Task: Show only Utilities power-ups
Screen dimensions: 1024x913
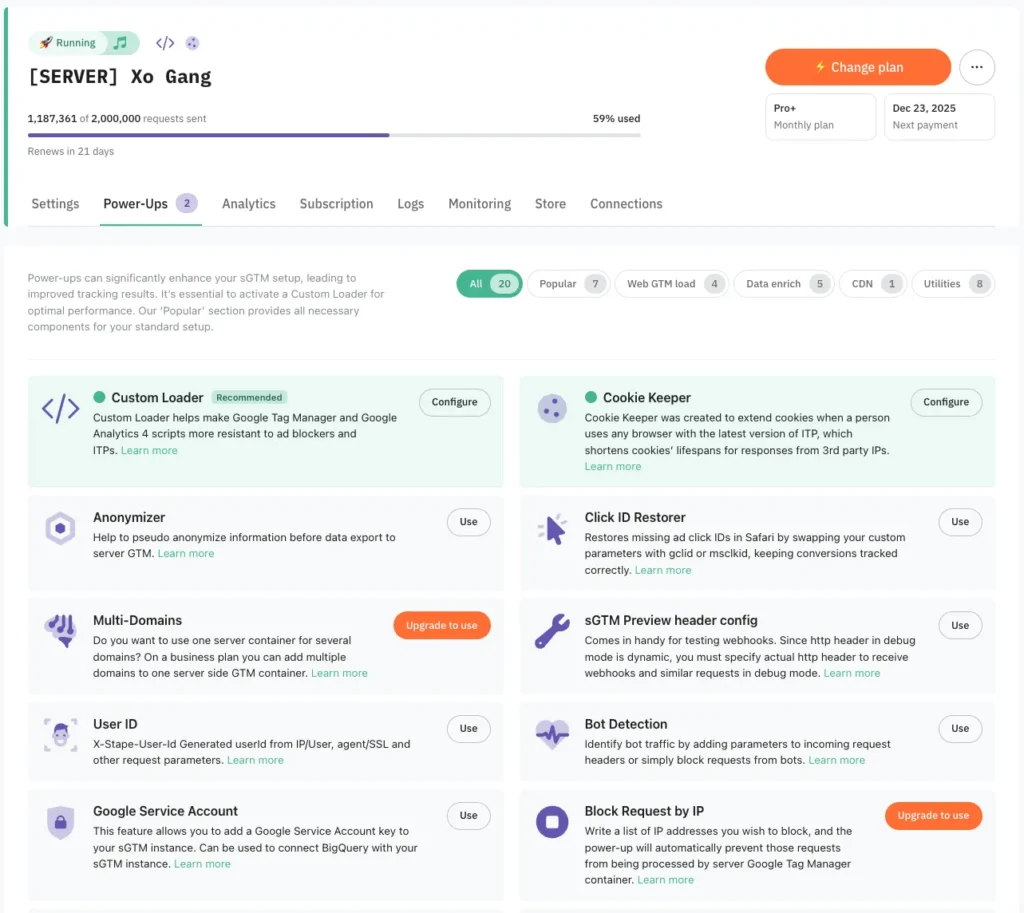Action: point(952,284)
